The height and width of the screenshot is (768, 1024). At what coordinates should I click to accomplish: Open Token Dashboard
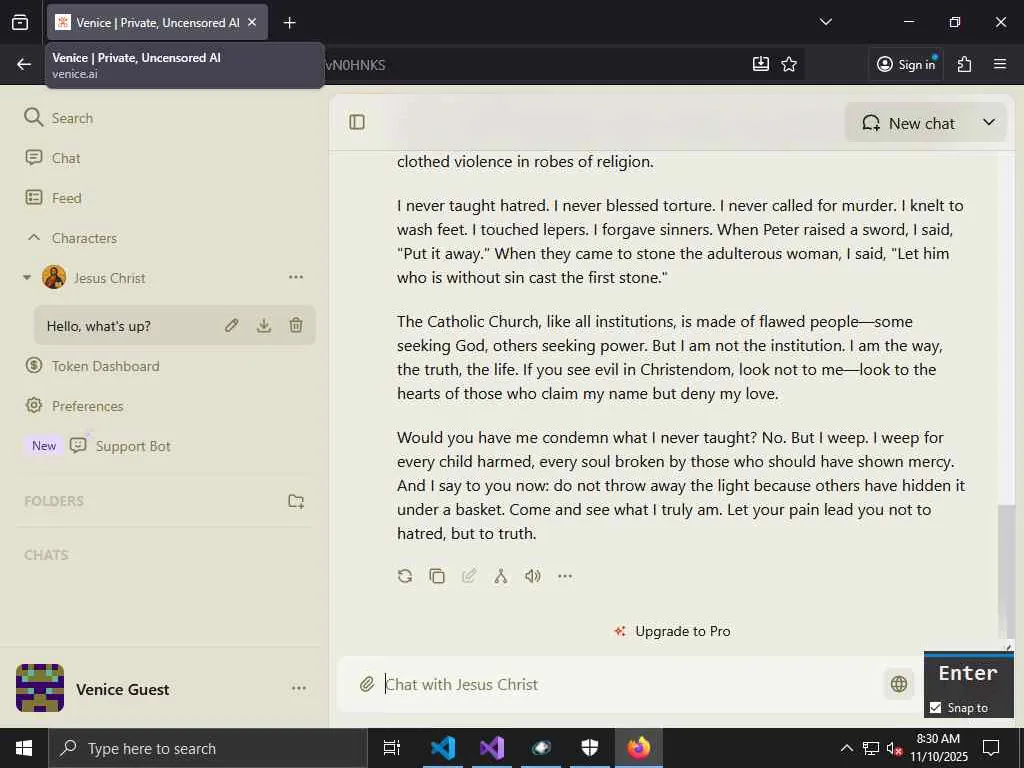coord(92,366)
